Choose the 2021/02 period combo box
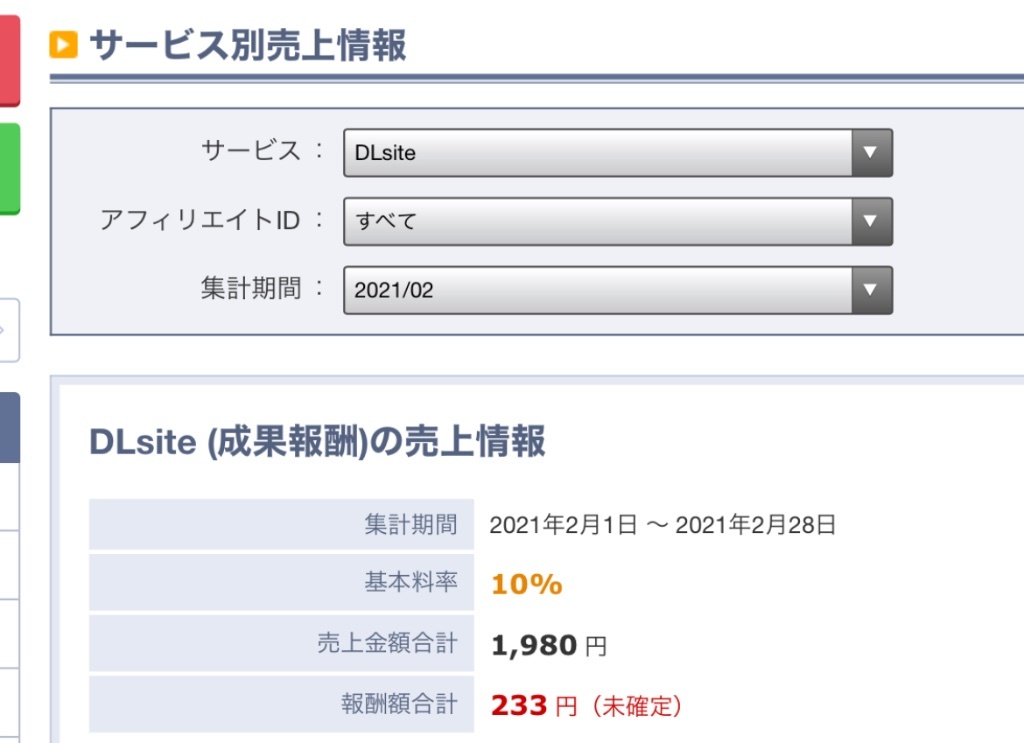The height and width of the screenshot is (743, 1024). (618, 290)
